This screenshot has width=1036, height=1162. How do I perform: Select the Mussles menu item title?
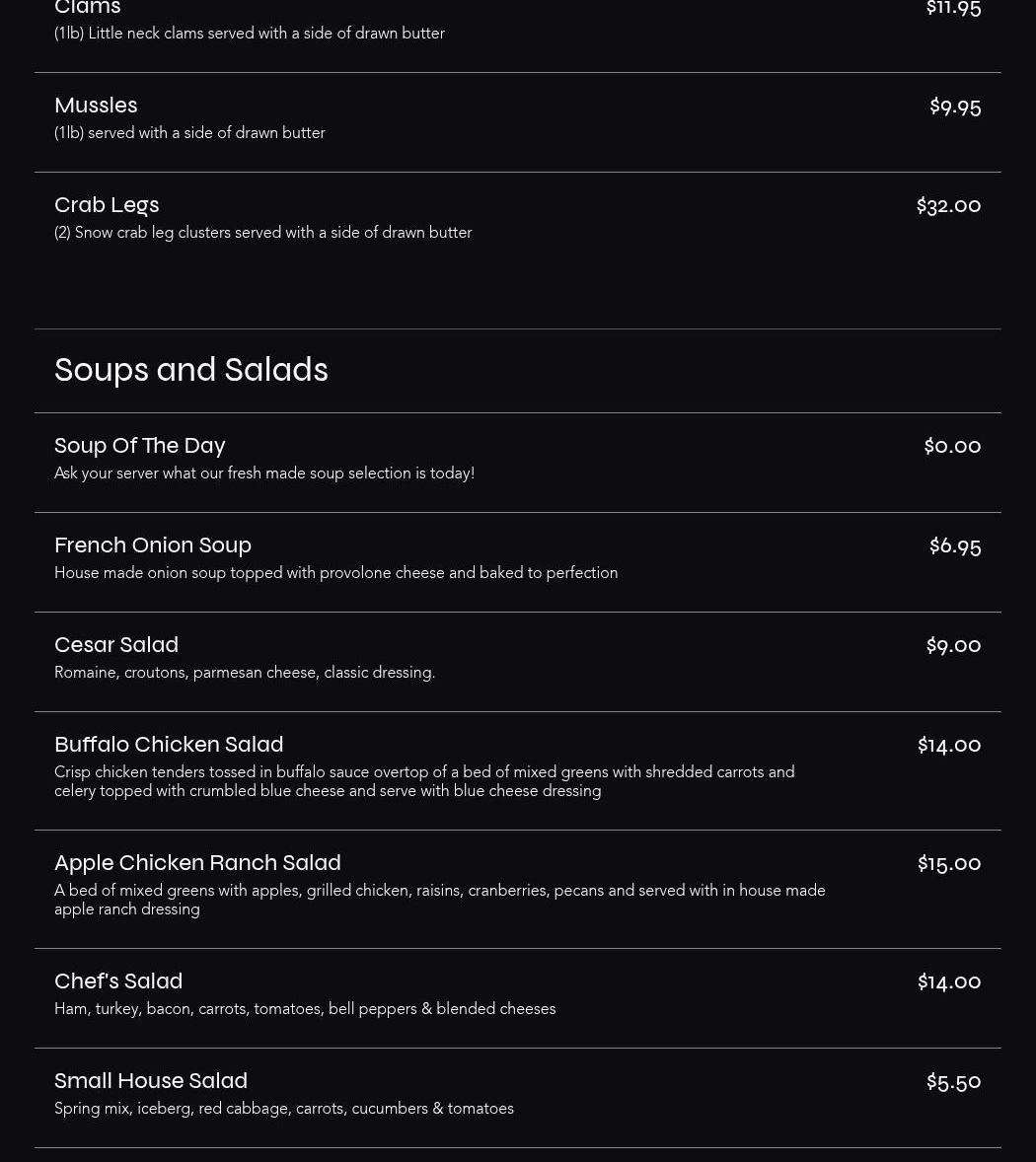point(96,106)
